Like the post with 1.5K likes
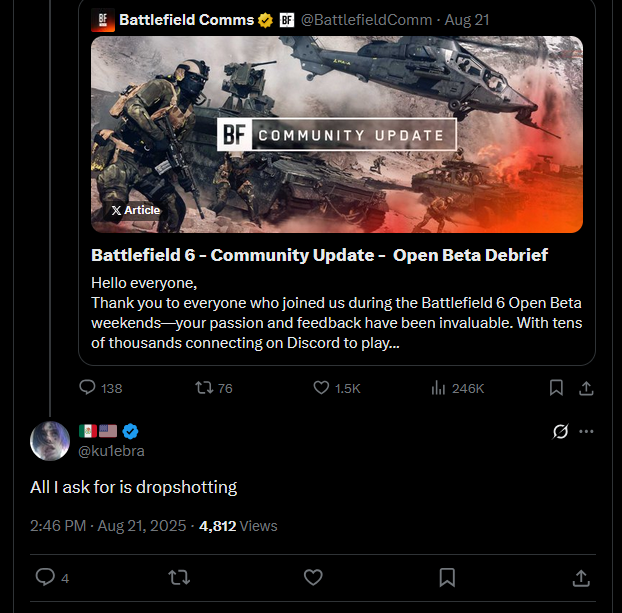Screen dimensions: 622x613 pos(336,388)
